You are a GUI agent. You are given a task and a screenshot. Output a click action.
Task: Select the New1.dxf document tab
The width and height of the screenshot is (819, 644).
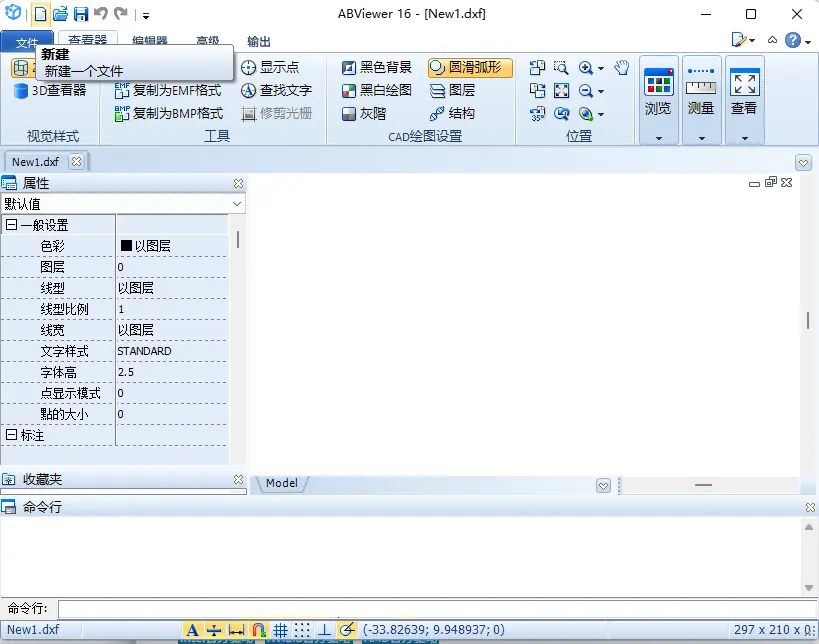click(36, 162)
